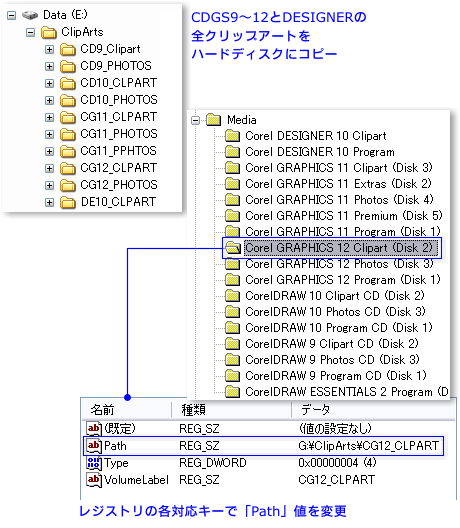Click CorelDRAW ESSENTIALS 2 Program folder icon
Image resolution: width=460 pixels, height=528 pixels.
[x=232, y=392]
